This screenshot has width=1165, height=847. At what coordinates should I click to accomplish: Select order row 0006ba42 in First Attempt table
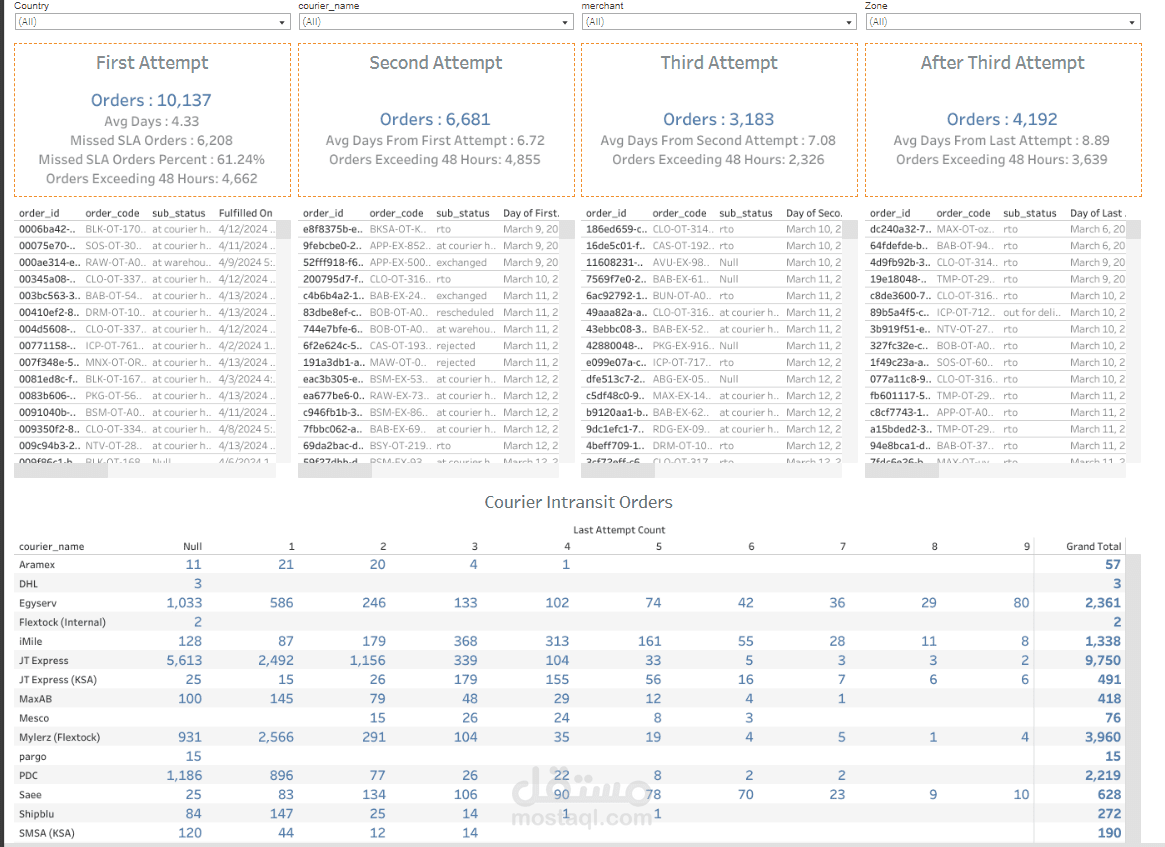[146, 230]
